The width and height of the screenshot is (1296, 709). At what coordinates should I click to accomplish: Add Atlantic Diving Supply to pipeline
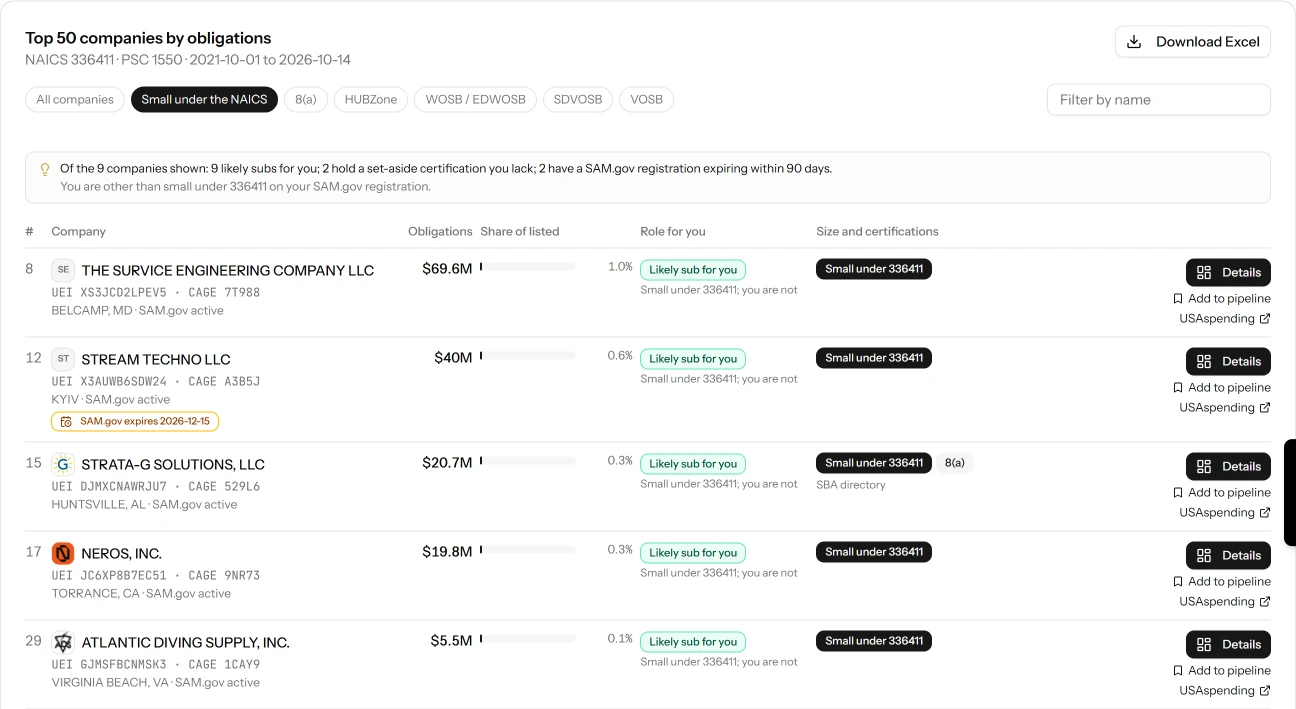pos(1222,671)
